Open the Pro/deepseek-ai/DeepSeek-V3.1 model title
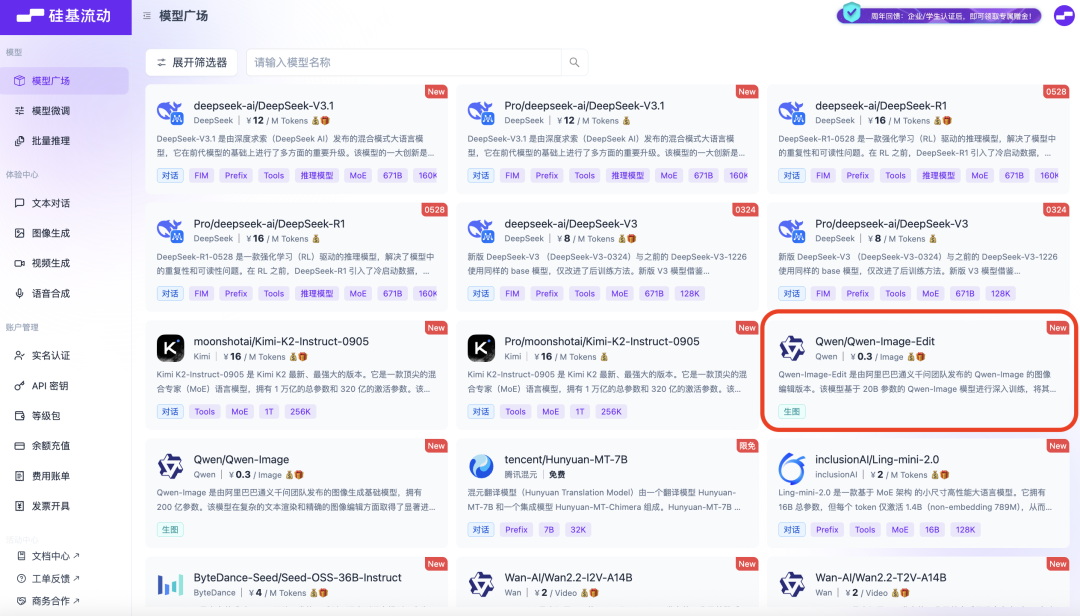Viewport: 1080px width, 616px height. 584,105
